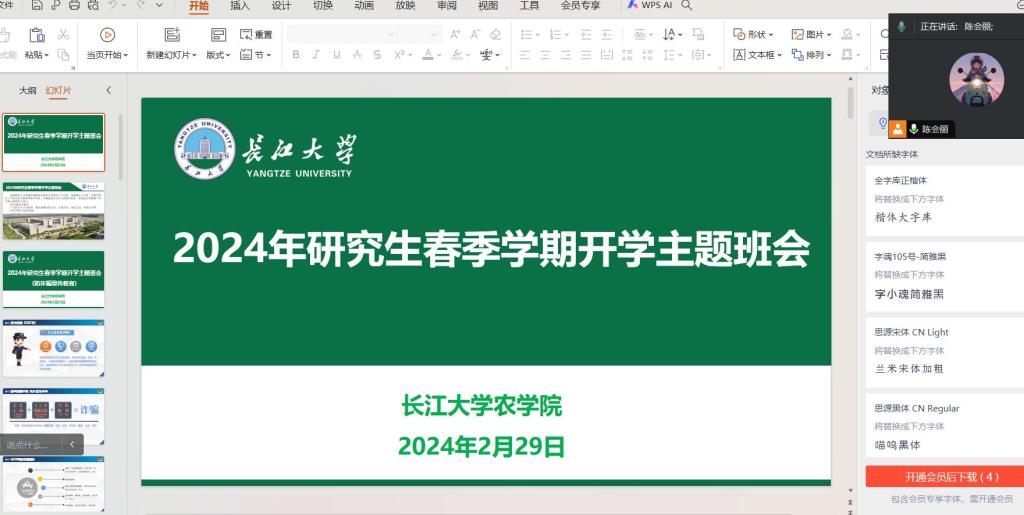Switch to the 插入 ribbon tab
Image resolution: width=1024 pixels, height=515 pixels.
click(x=240, y=6)
